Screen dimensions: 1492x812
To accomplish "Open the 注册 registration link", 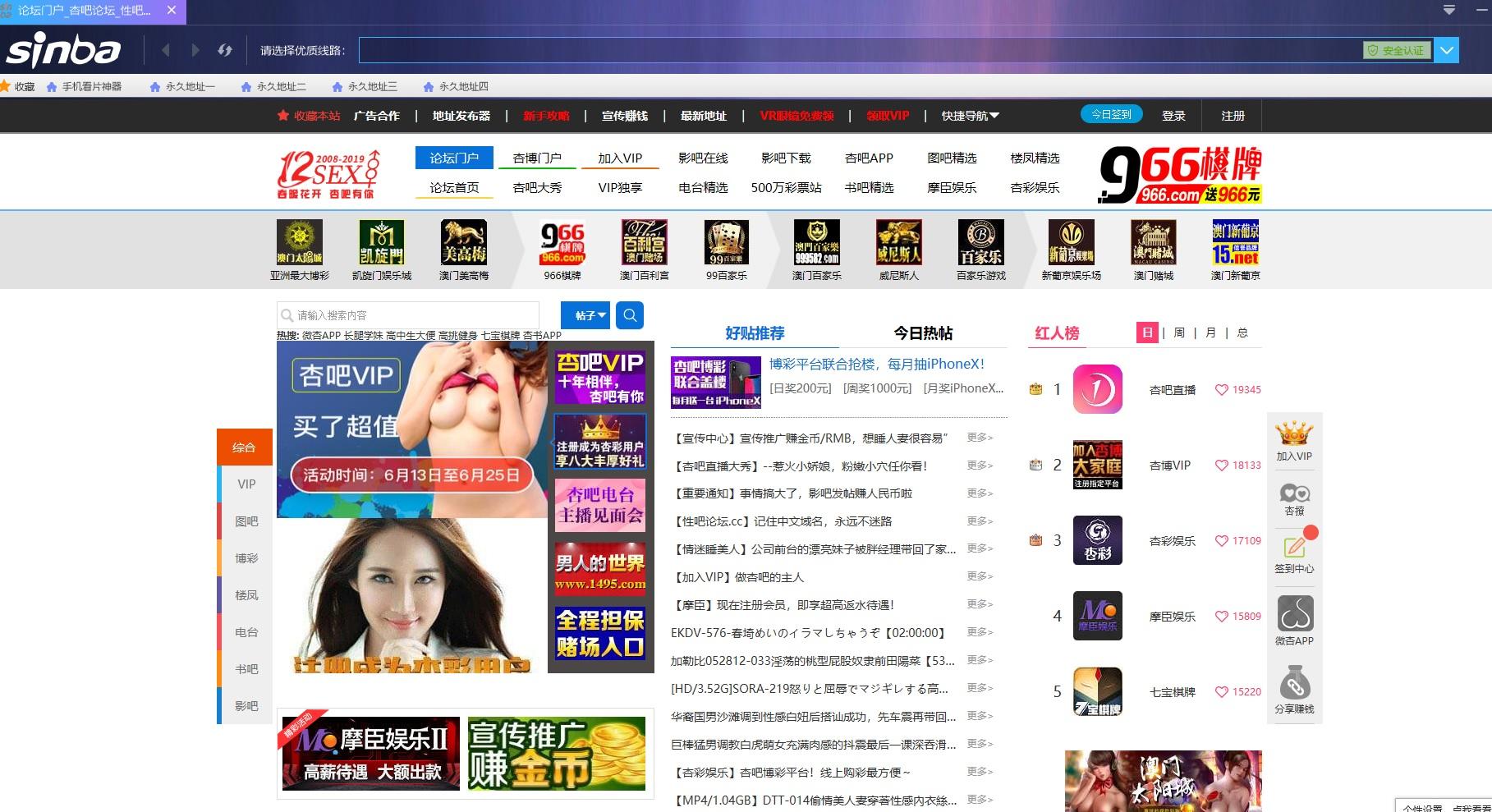I will [x=1231, y=116].
